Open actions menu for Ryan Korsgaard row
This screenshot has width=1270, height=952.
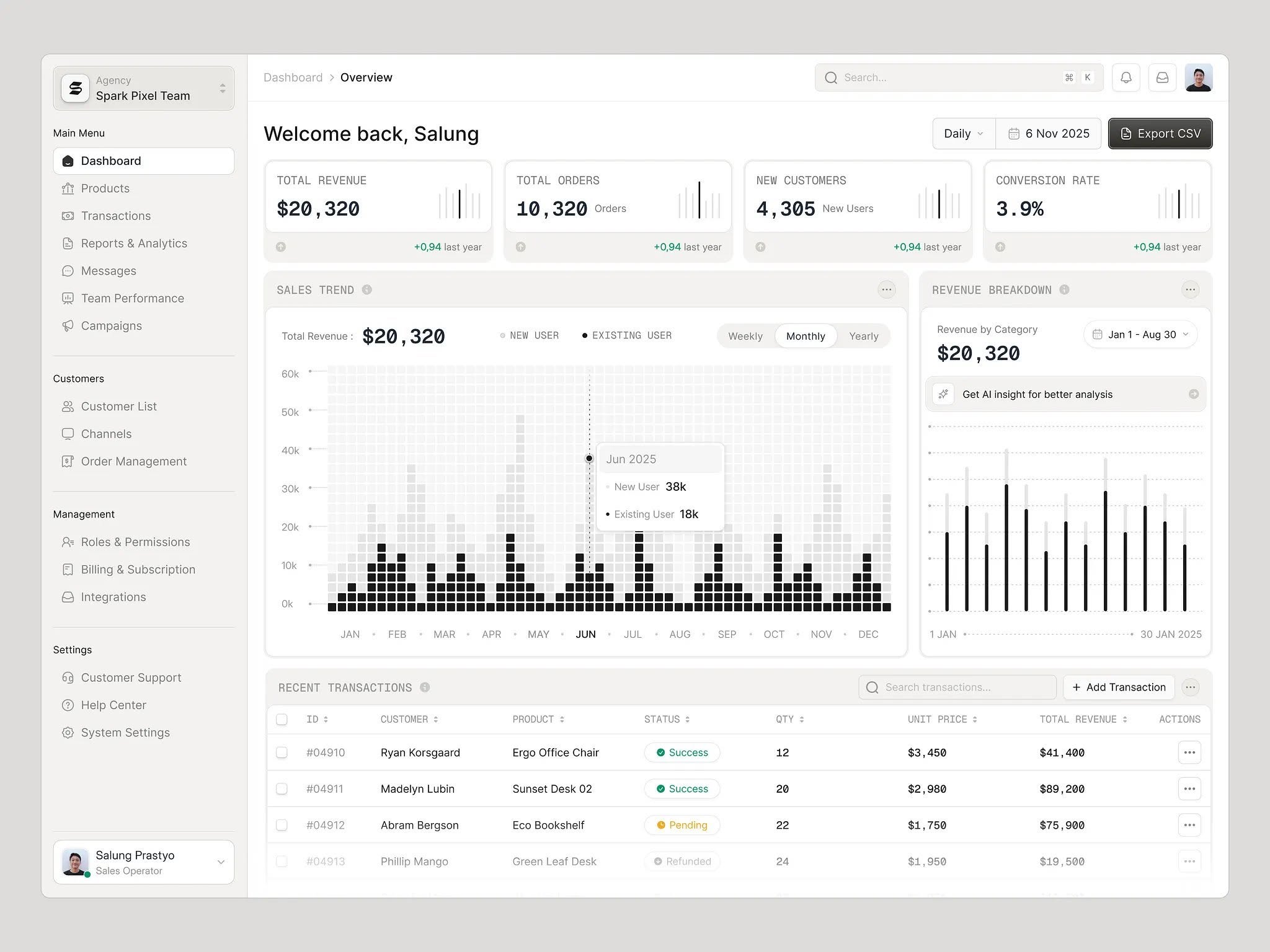1189,752
